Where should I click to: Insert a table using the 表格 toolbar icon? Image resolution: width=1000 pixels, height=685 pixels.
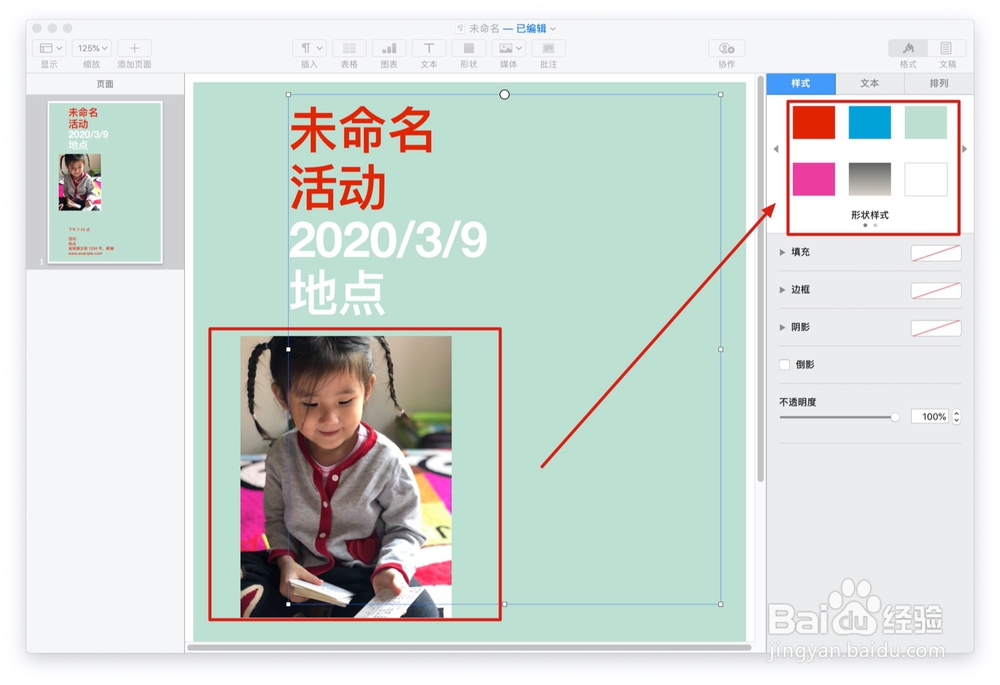pyautogui.click(x=348, y=48)
